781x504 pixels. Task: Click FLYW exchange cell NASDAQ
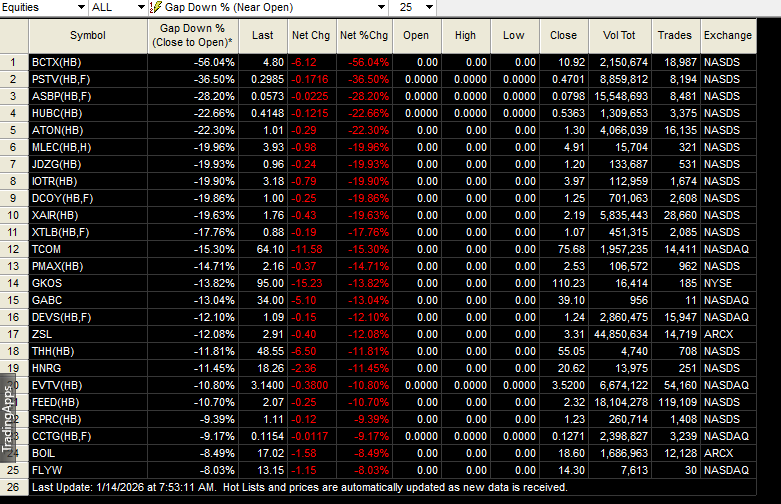click(x=726, y=470)
